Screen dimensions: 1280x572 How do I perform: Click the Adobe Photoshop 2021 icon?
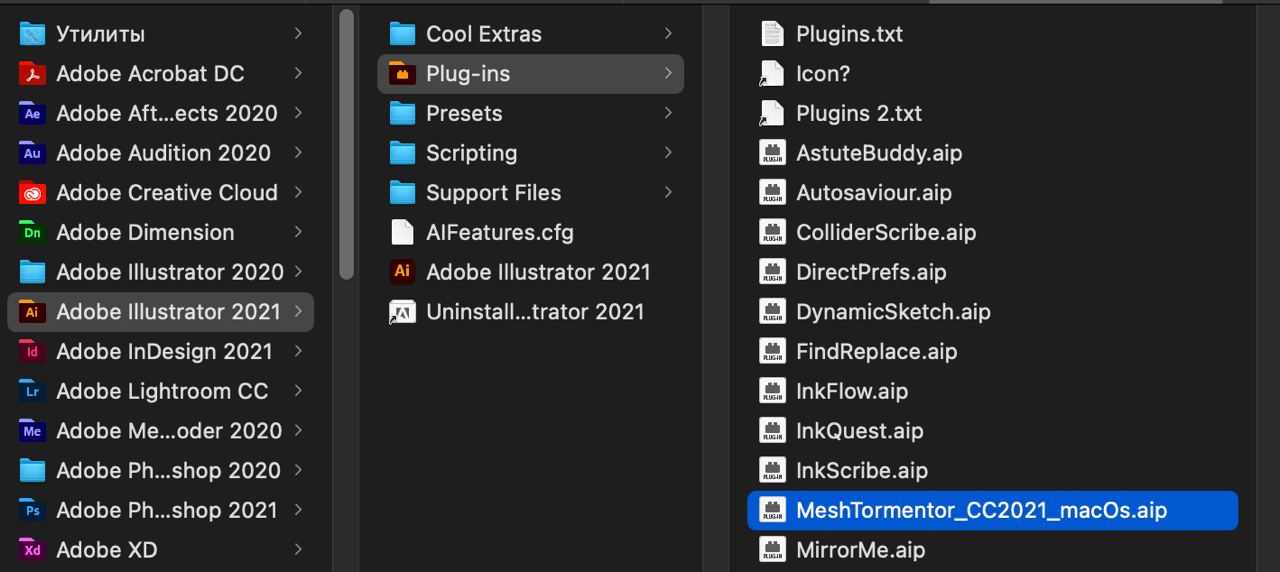pos(33,511)
